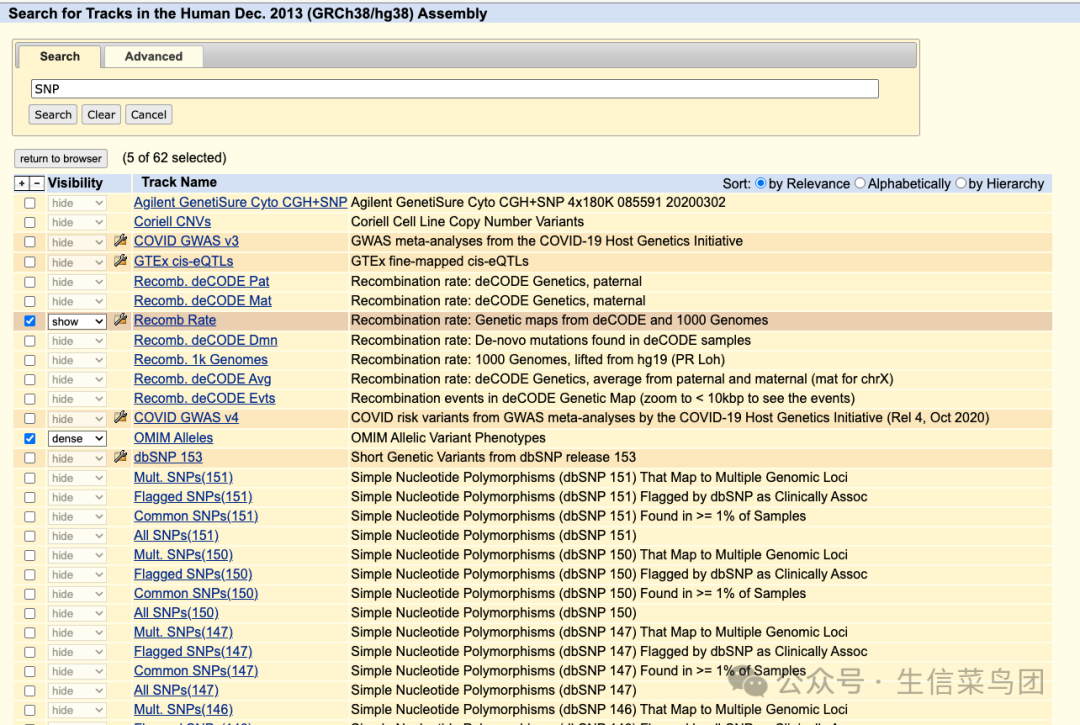Open the Recomb Rate settings wrench icon

click(x=121, y=320)
